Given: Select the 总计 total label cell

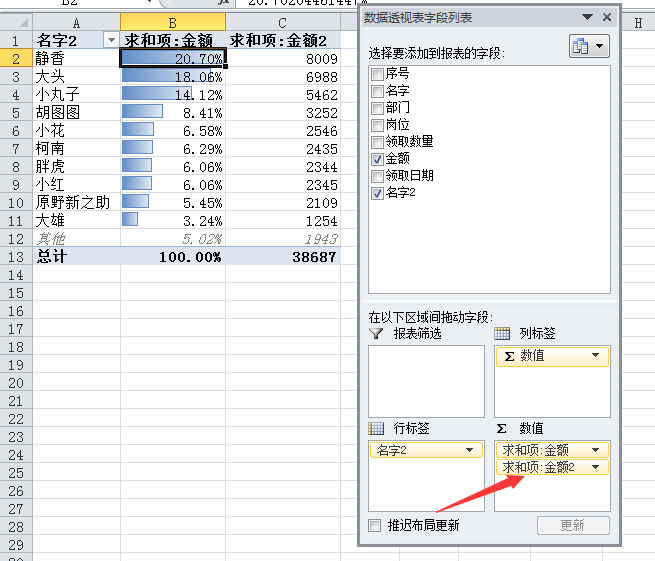Looking at the screenshot, I should (76, 256).
